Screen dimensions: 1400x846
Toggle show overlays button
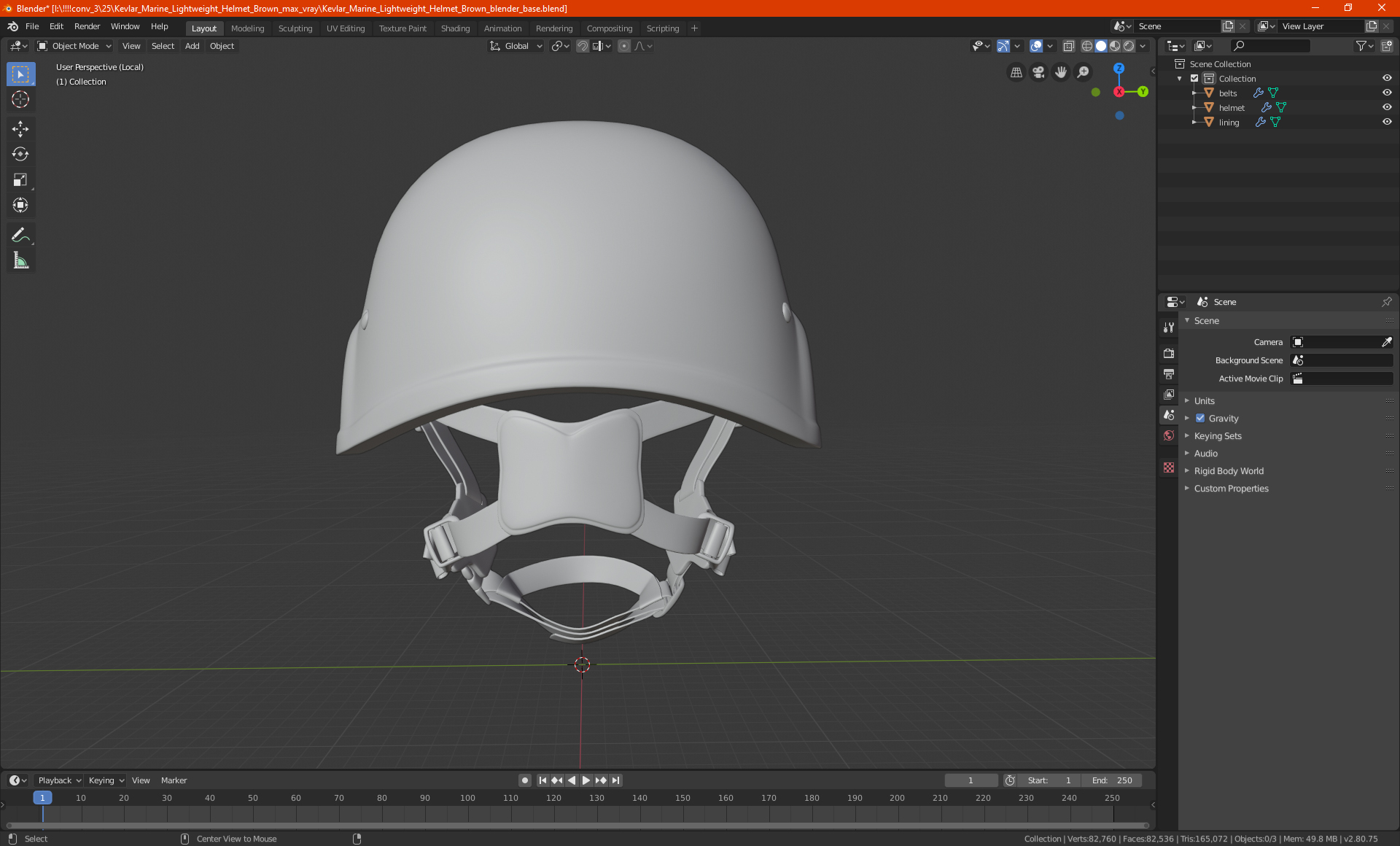(1036, 46)
